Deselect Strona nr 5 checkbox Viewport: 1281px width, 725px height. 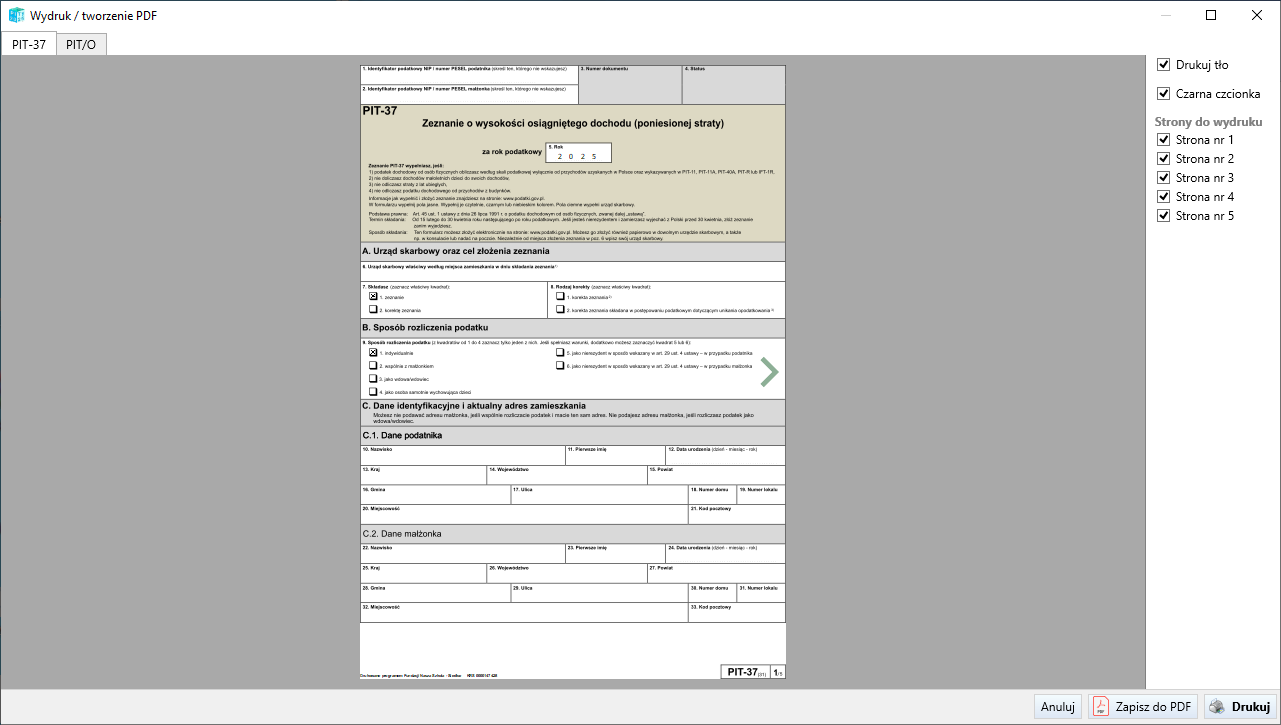[x=1163, y=216]
